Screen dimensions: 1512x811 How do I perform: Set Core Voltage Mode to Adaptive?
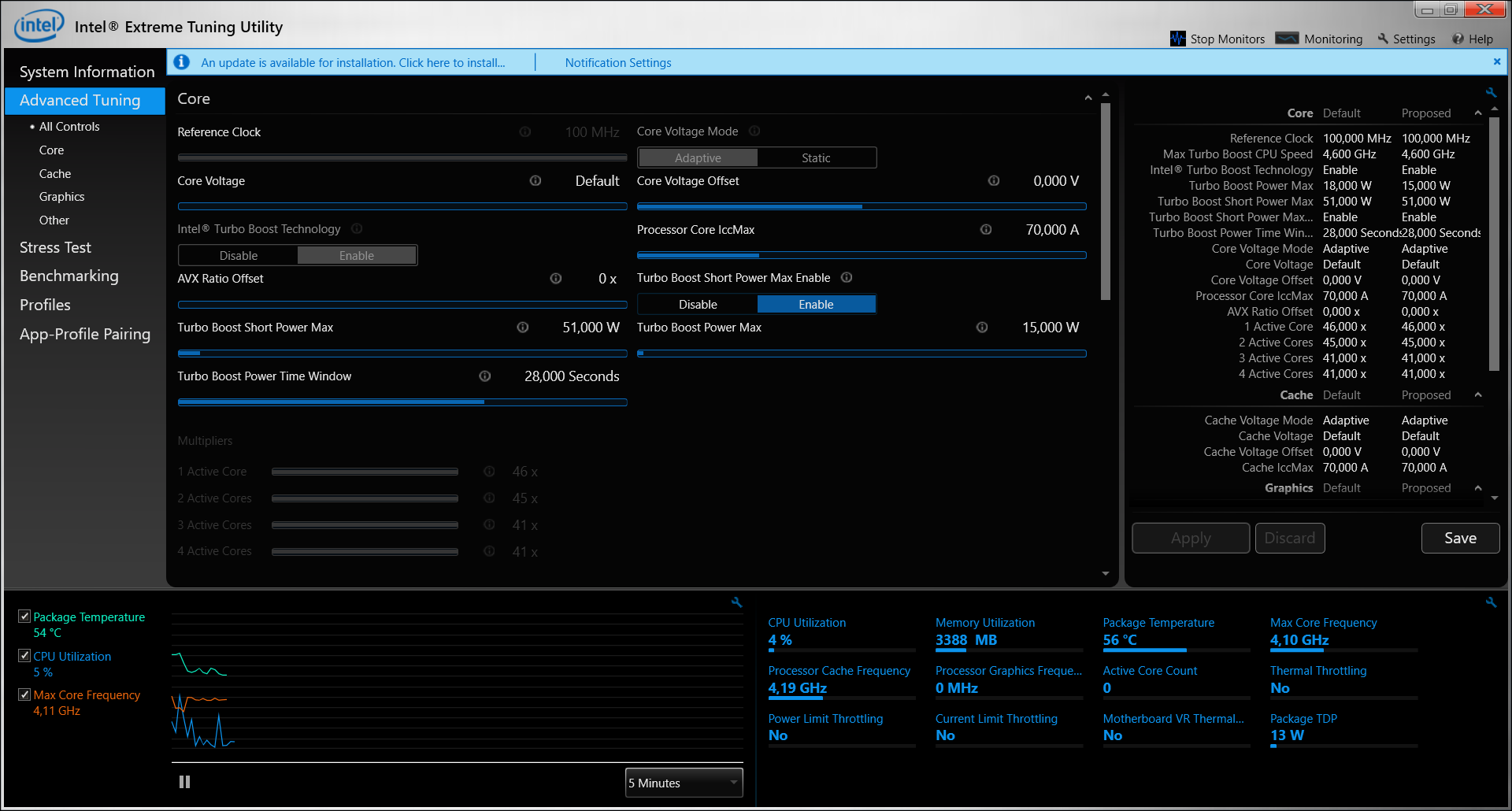(698, 157)
